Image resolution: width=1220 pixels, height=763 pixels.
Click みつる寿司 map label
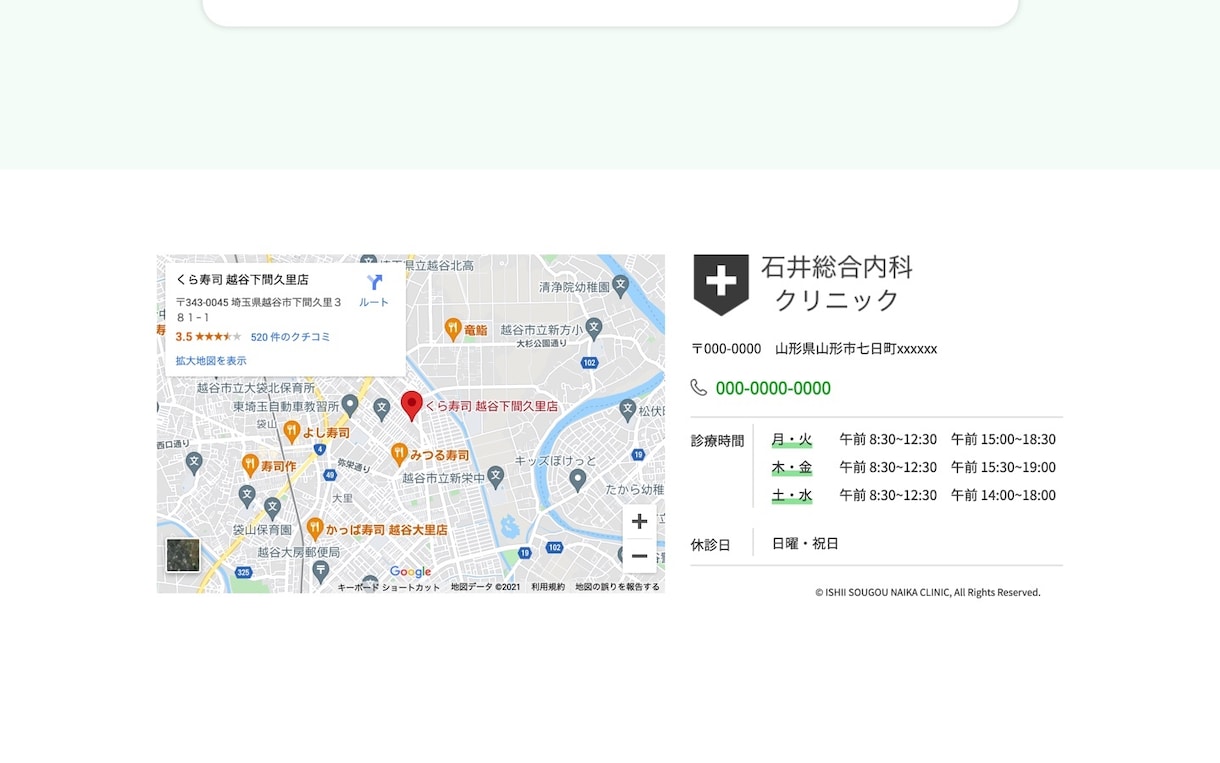click(440, 455)
